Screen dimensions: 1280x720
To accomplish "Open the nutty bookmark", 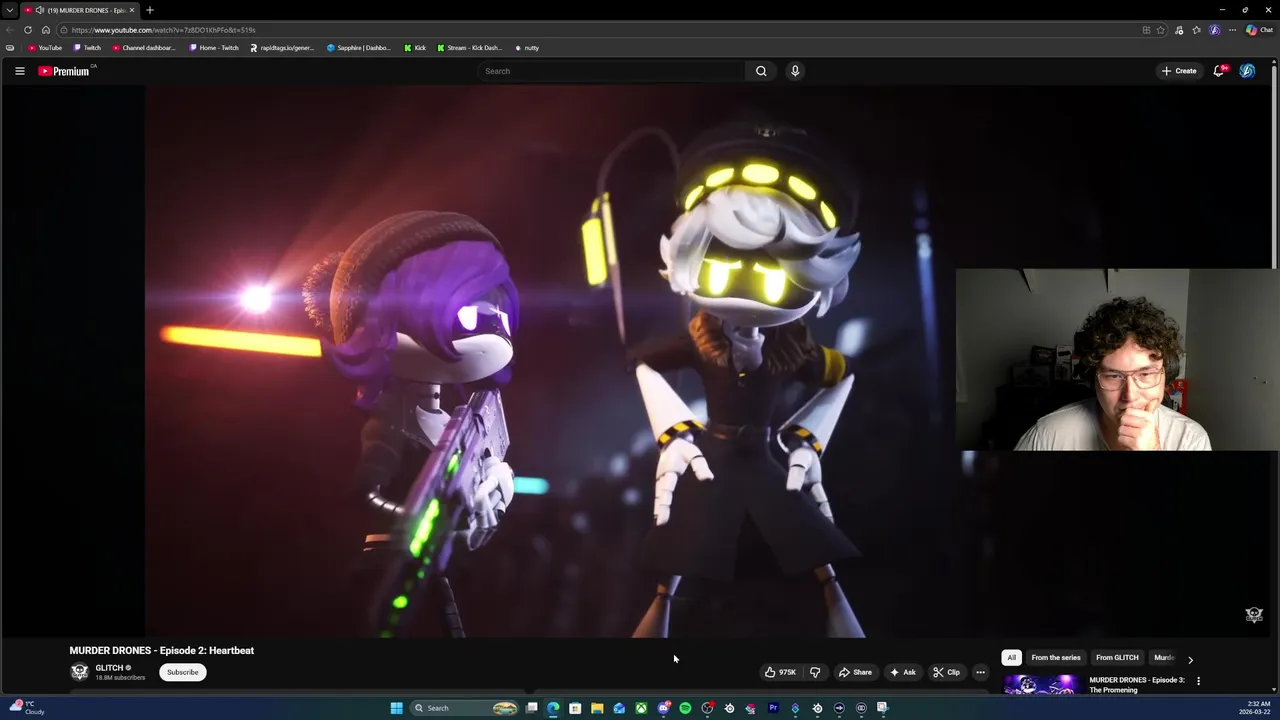I will click(x=526, y=48).
